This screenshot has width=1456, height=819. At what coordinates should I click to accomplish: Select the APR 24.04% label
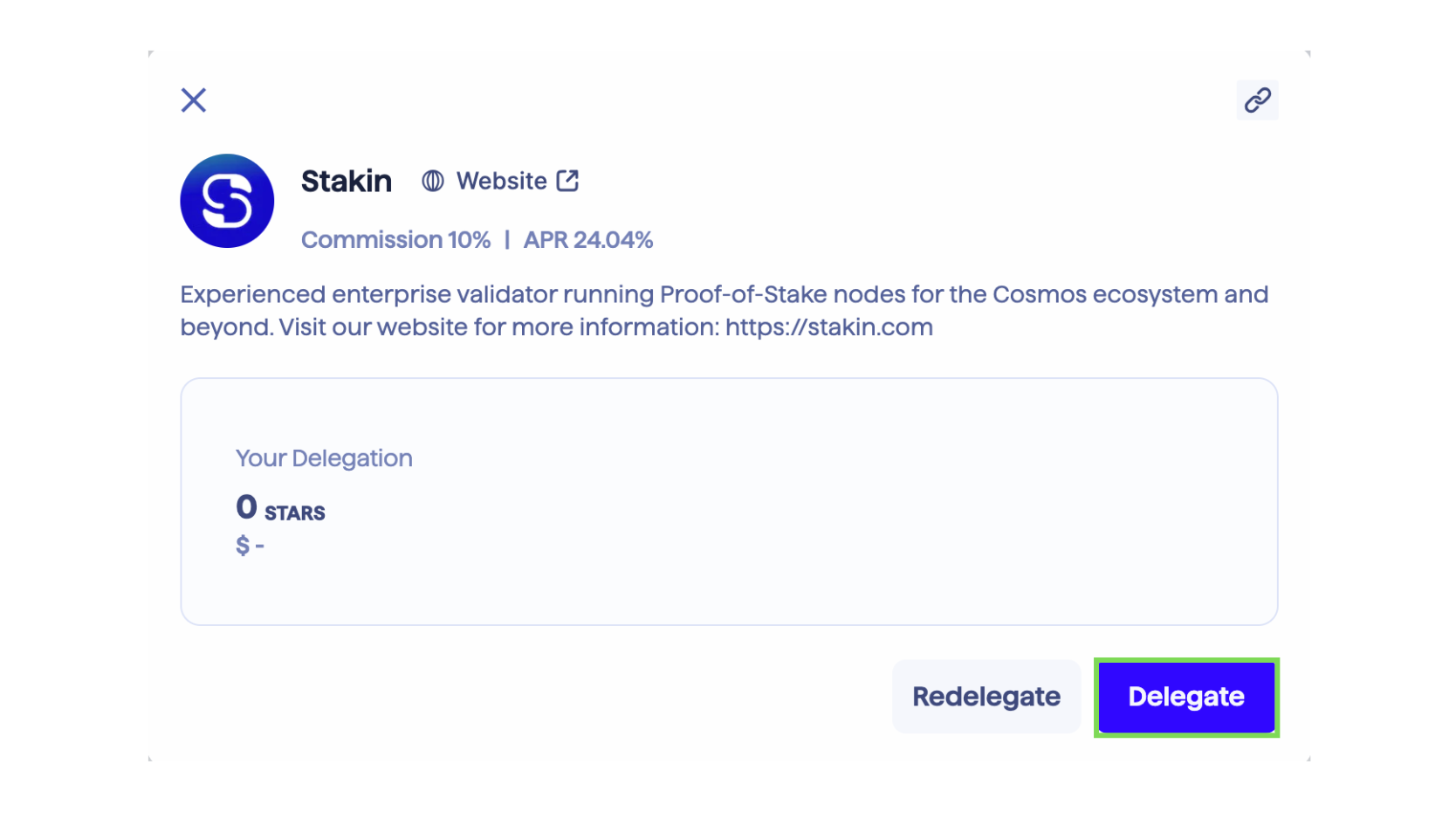tap(588, 240)
